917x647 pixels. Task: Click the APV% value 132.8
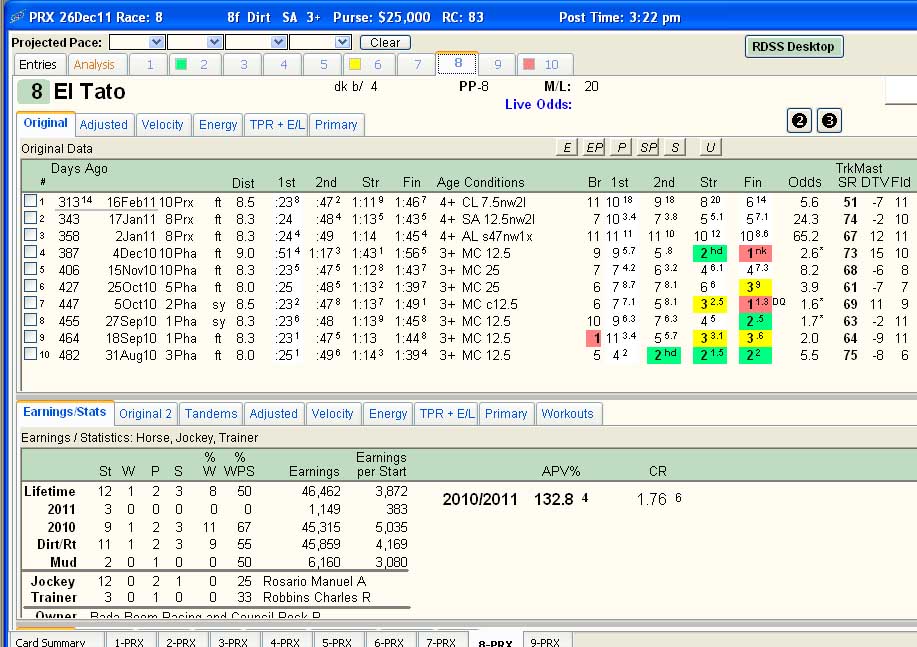pyautogui.click(x=554, y=499)
